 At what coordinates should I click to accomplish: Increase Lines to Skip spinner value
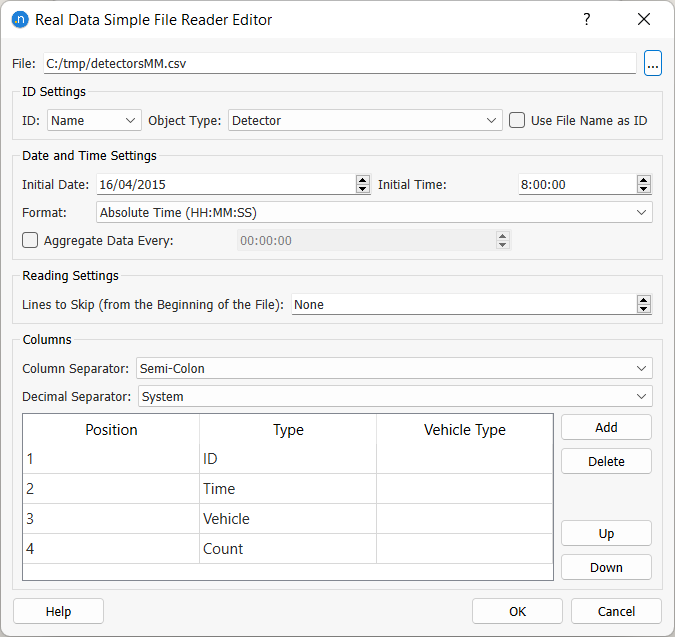[643, 300]
